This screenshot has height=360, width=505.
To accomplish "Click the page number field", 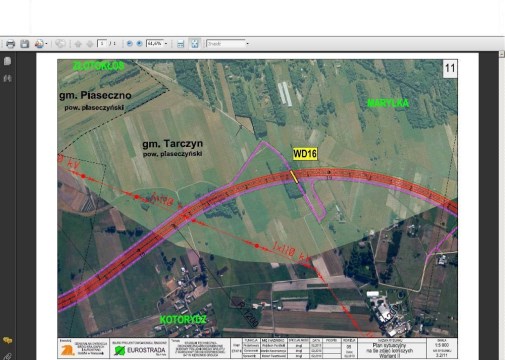I will [x=102, y=43].
